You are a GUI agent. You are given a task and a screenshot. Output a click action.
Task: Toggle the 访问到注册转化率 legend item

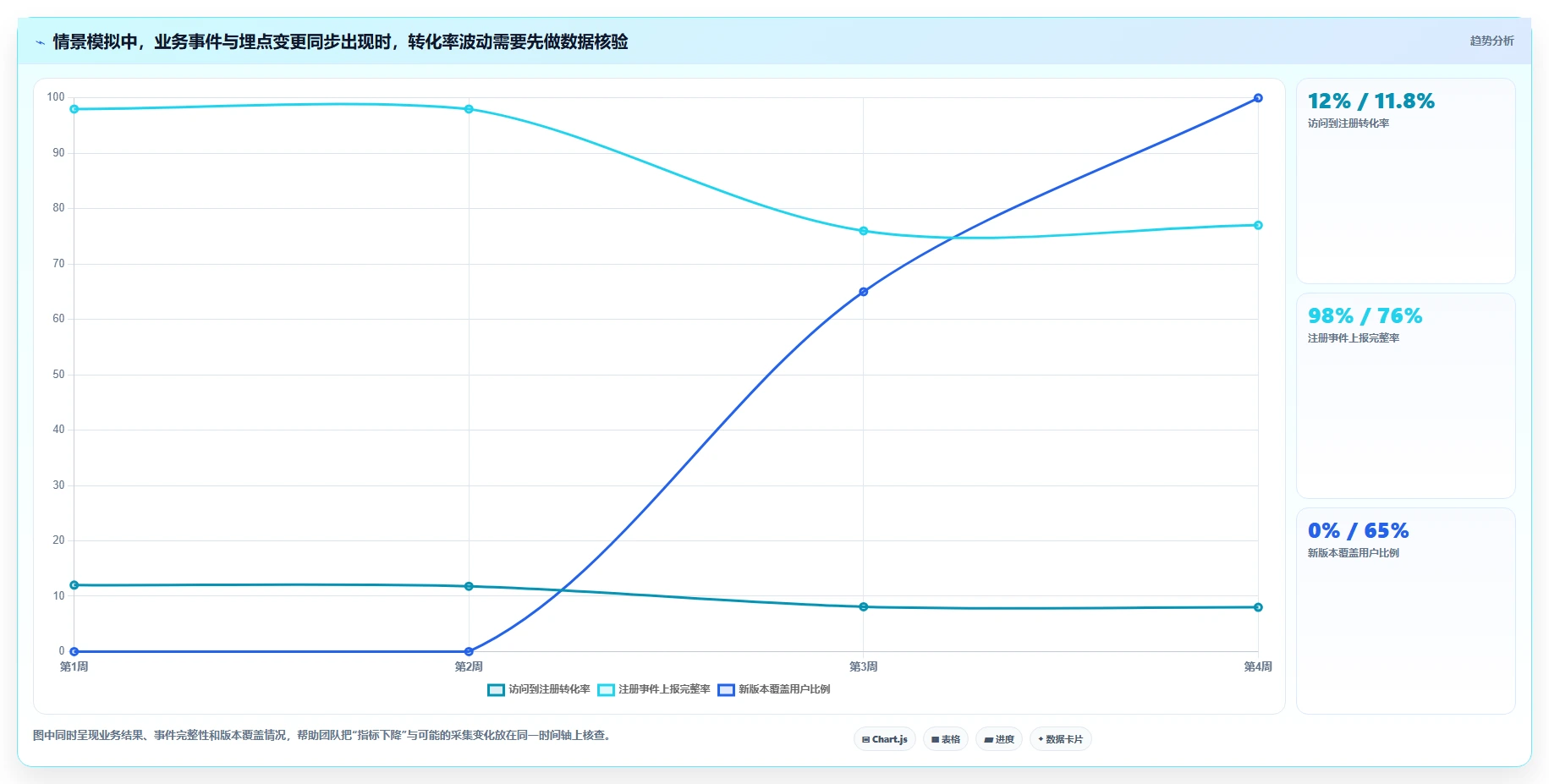539,689
